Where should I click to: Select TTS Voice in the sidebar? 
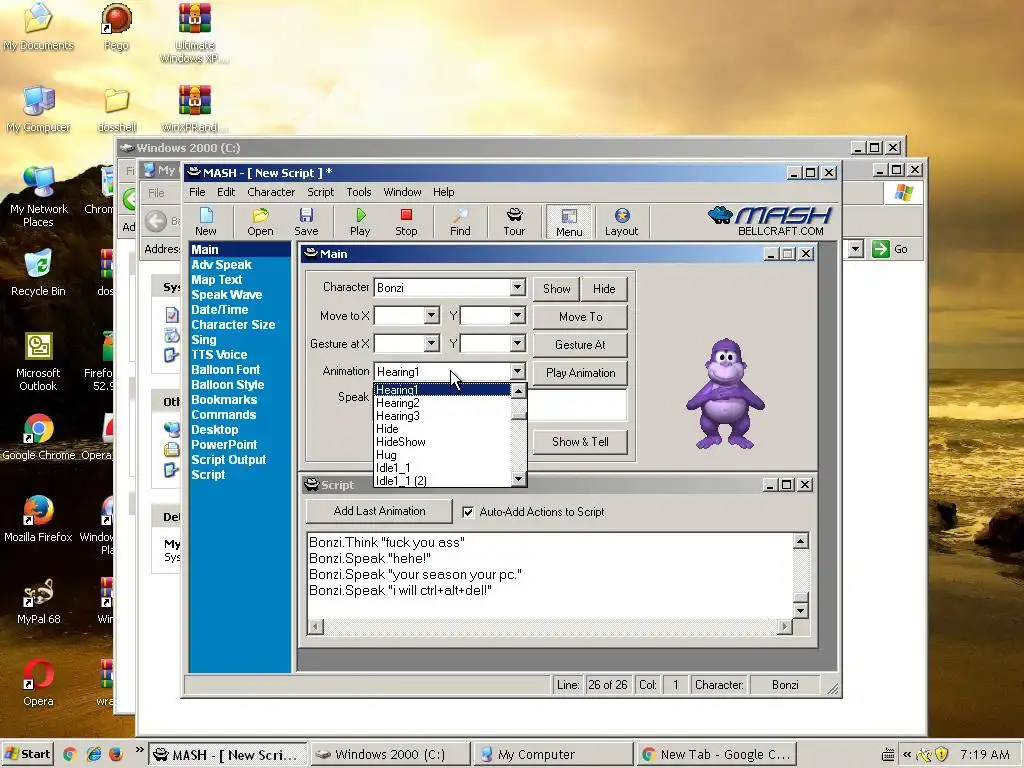pos(219,355)
